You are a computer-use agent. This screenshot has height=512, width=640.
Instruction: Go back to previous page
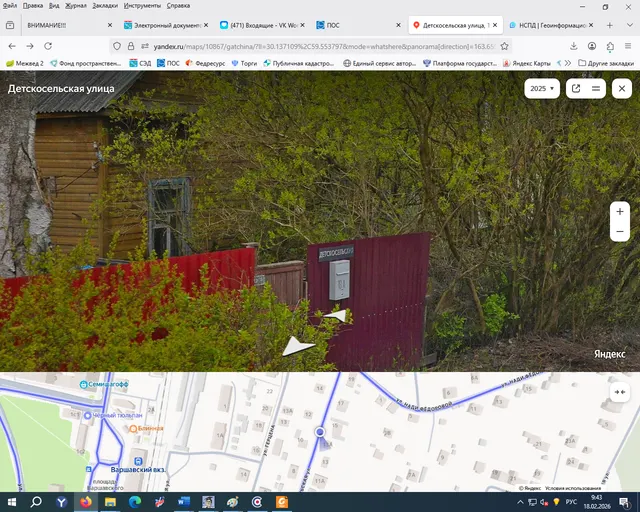12,46
